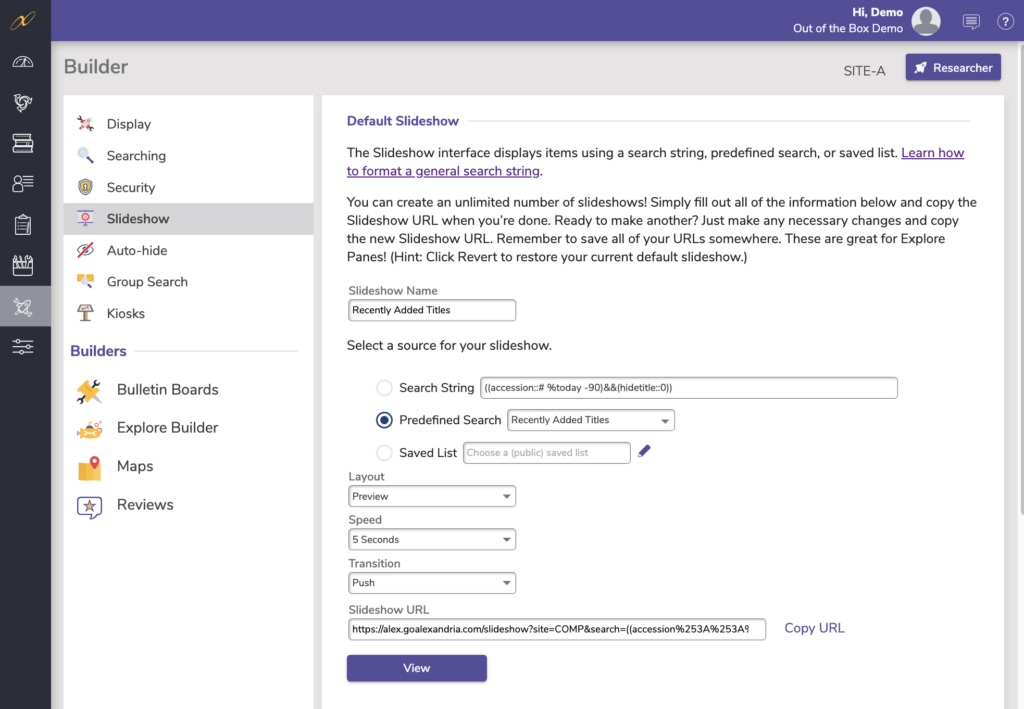This screenshot has height=709, width=1024.
Task: Click the sliders preferences icon in sidebar
Action: pos(23,347)
